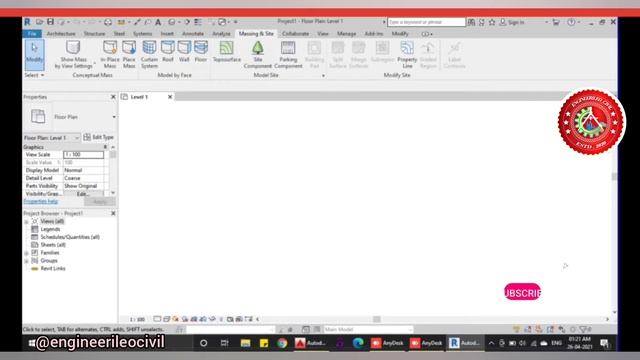Click the Edit button for Visibility/Graphics

83,194
